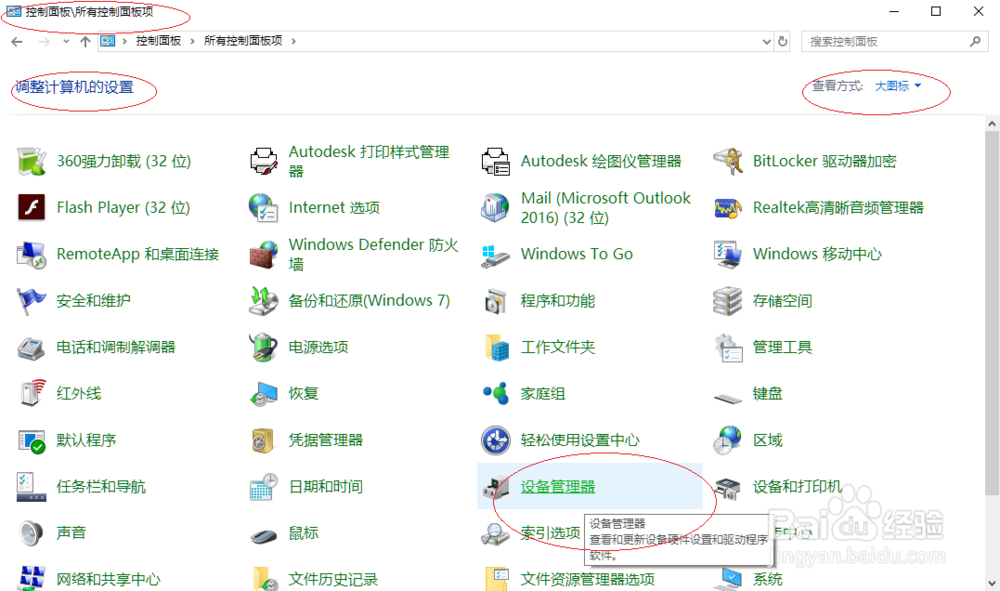Click the 系统 link text
The width and height of the screenshot is (1000, 591).
(x=767, y=580)
